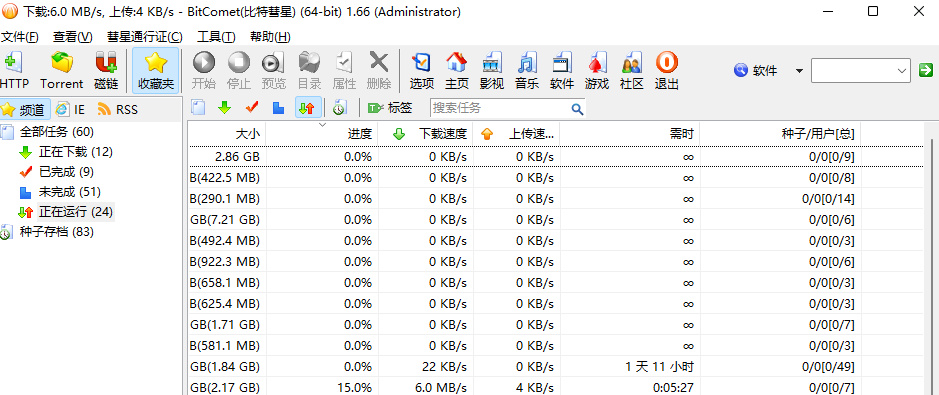Image resolution: width=939 pixels, height=395 pixels.
Task: Sort by 种子/用户[总] column header
Action: pyautogui.click(x=780, y=134)
